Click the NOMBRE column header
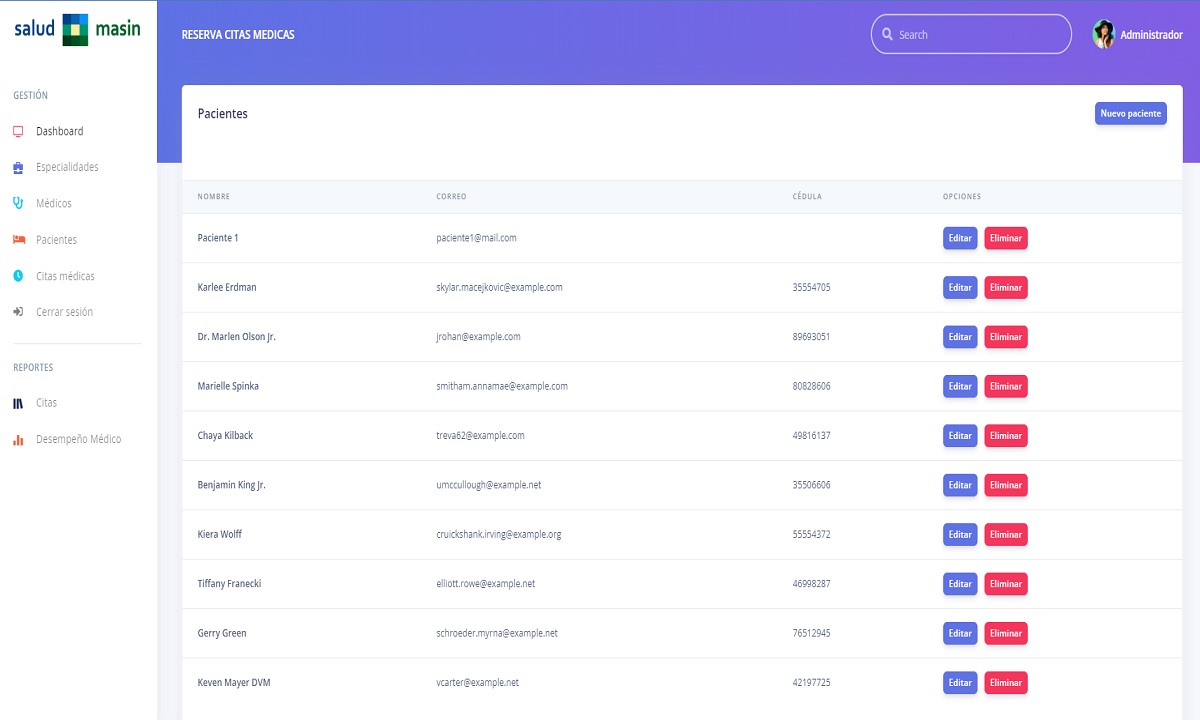Image resolution: width=1200 pixels, height=720 pixels. pos(214,197)
